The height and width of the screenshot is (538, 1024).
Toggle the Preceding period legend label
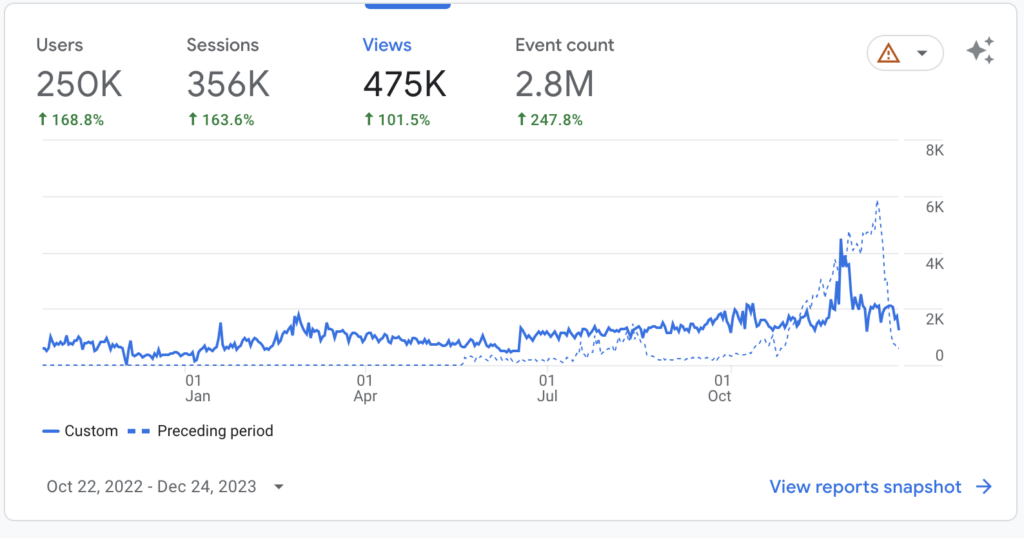(x=215, y=431)
